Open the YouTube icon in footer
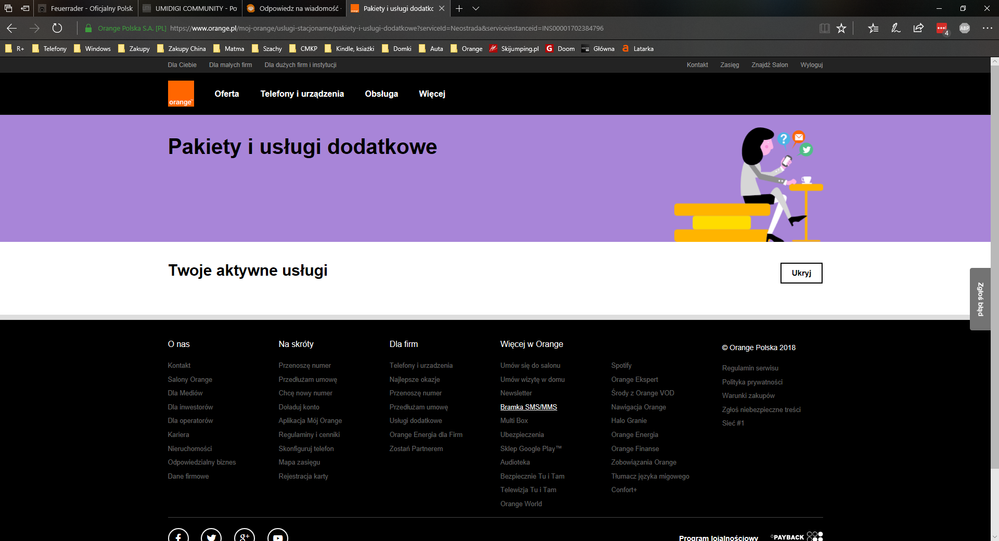This screenshot has width=999, height=541. point(278,536)
